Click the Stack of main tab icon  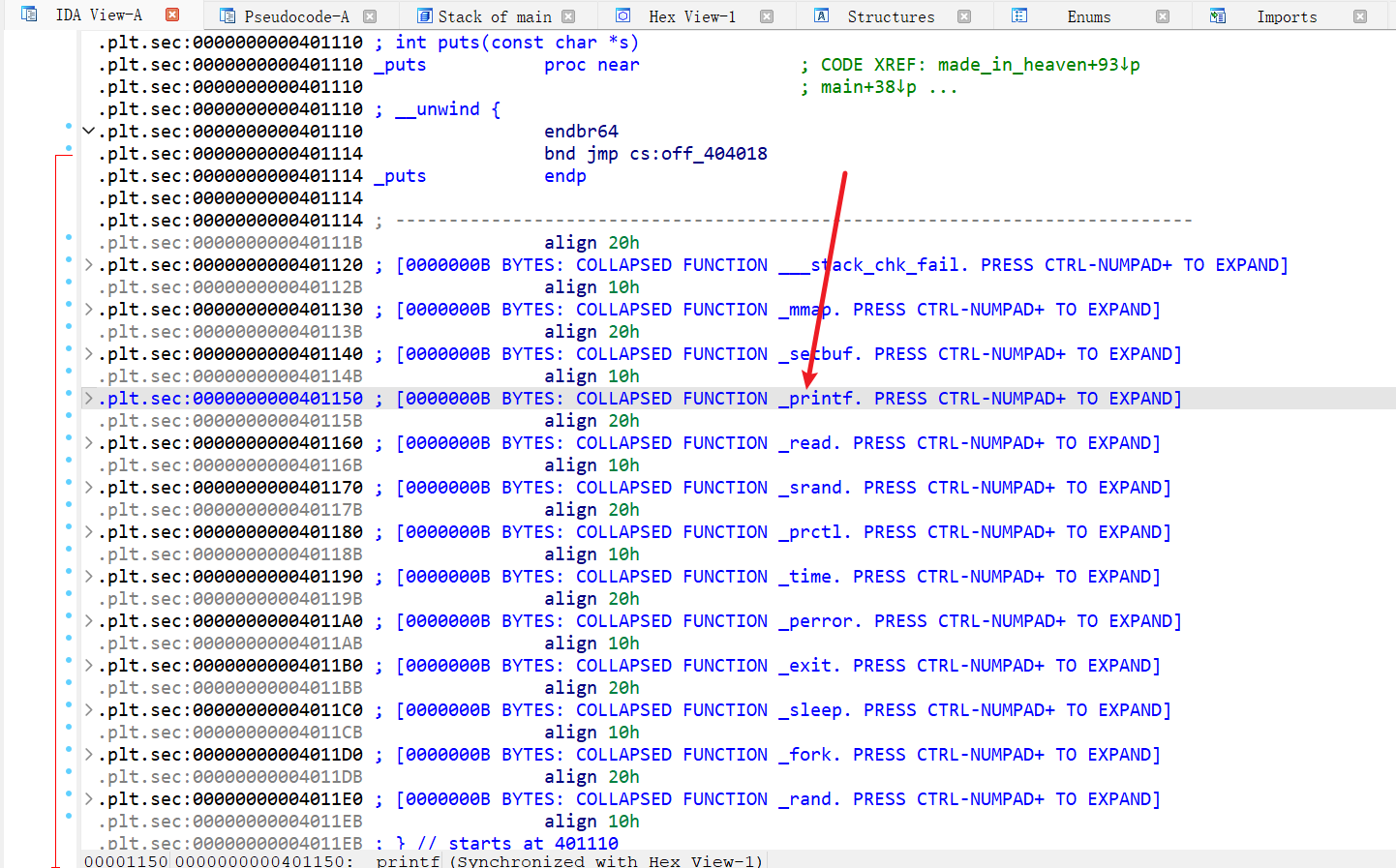[x=424, y=16]
